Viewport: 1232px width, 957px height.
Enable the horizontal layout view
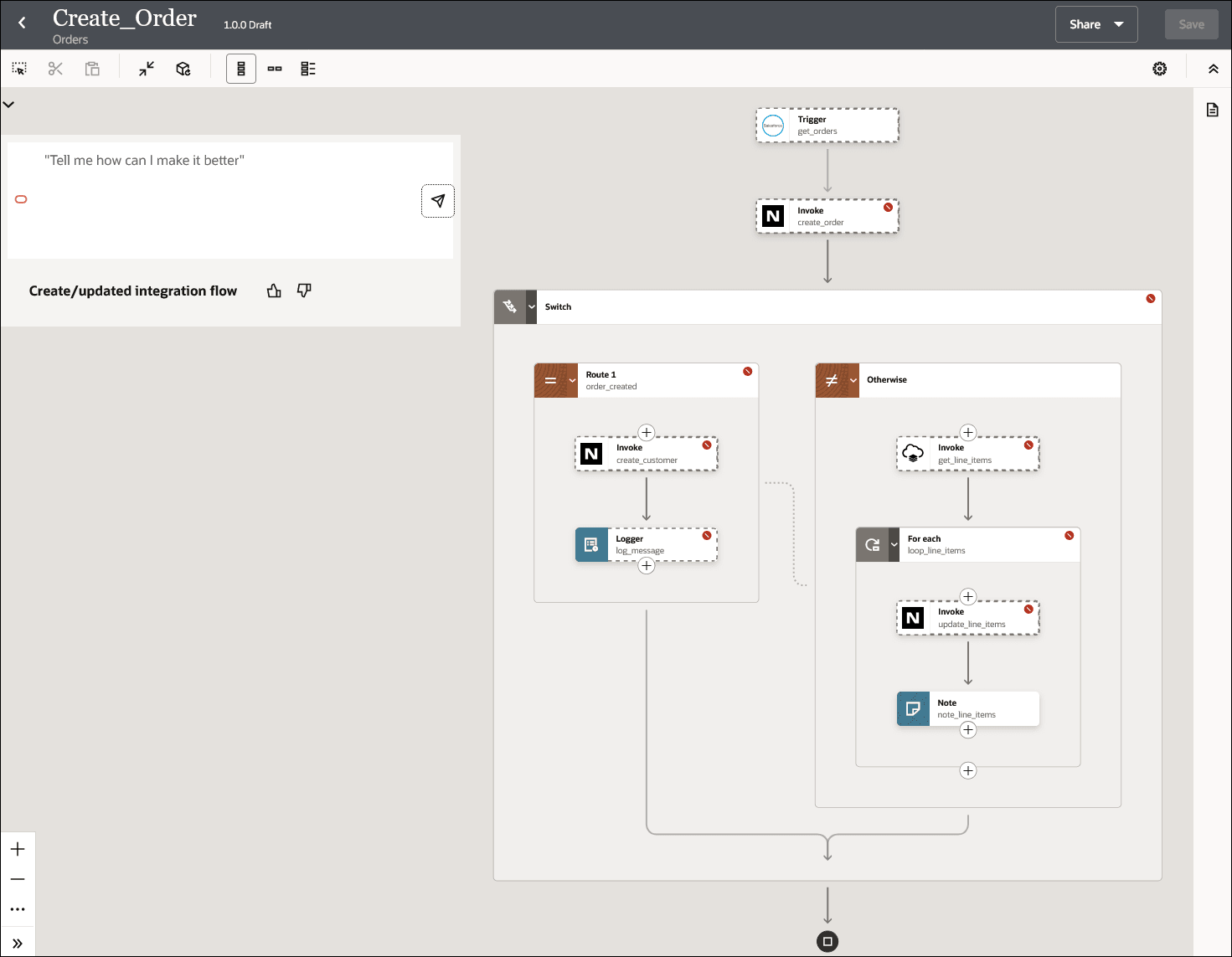point(275,68)
